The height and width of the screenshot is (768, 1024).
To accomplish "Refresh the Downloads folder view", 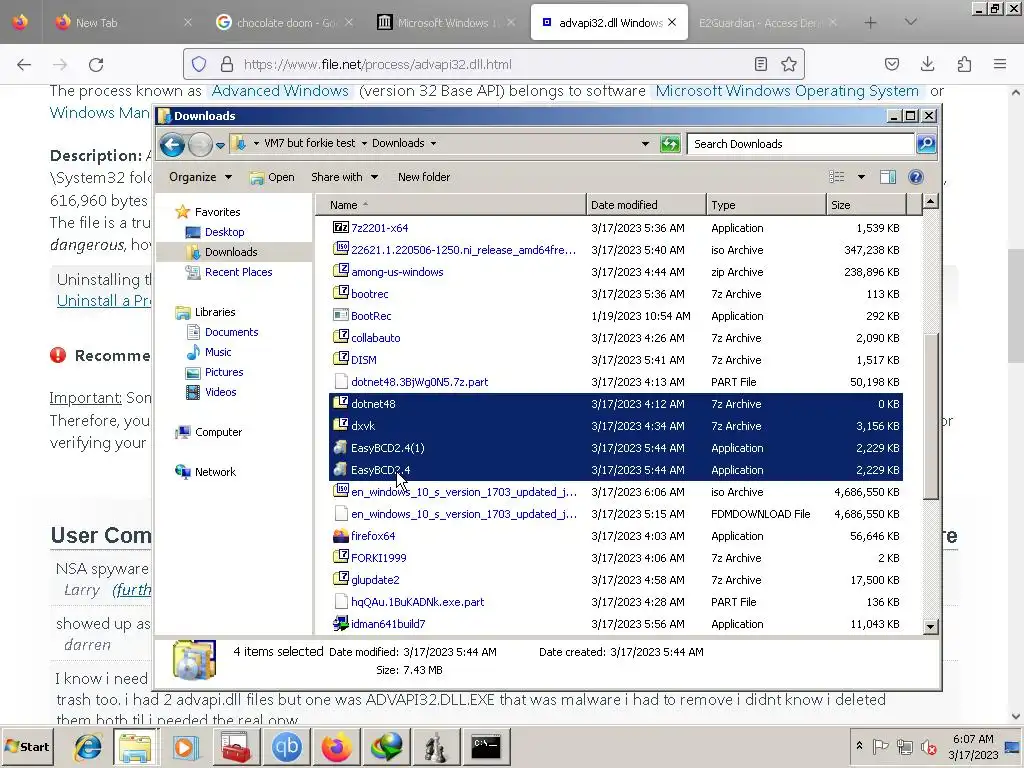I will (669, 144).
